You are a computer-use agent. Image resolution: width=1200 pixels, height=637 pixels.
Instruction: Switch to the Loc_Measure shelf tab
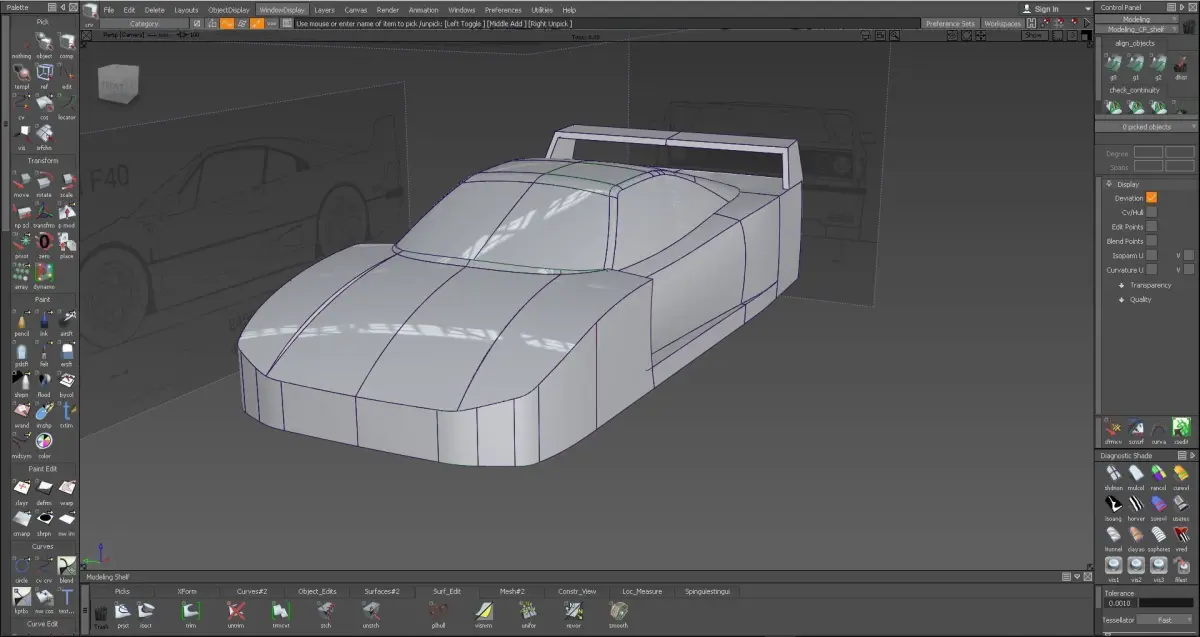tap(642, 591)
